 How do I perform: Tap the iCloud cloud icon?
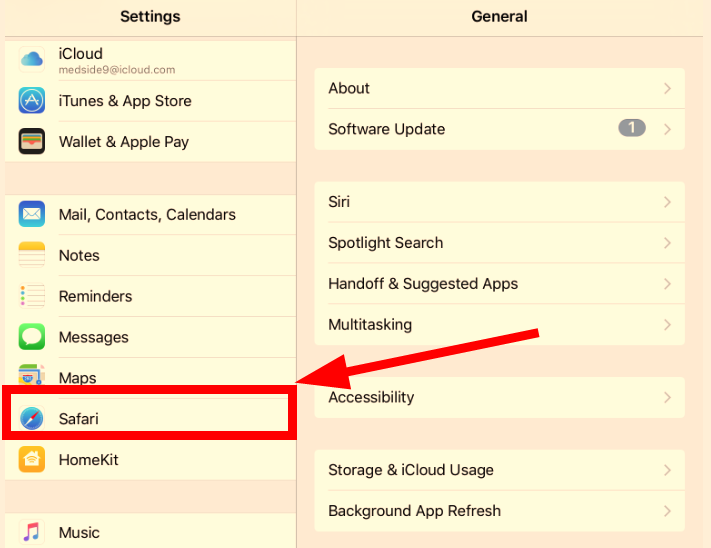(x=32, y=59)
